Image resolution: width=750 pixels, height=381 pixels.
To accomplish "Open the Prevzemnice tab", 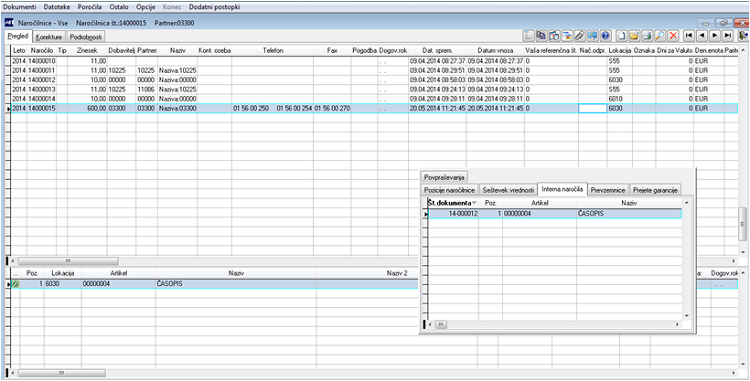I will tap(607, 190).
